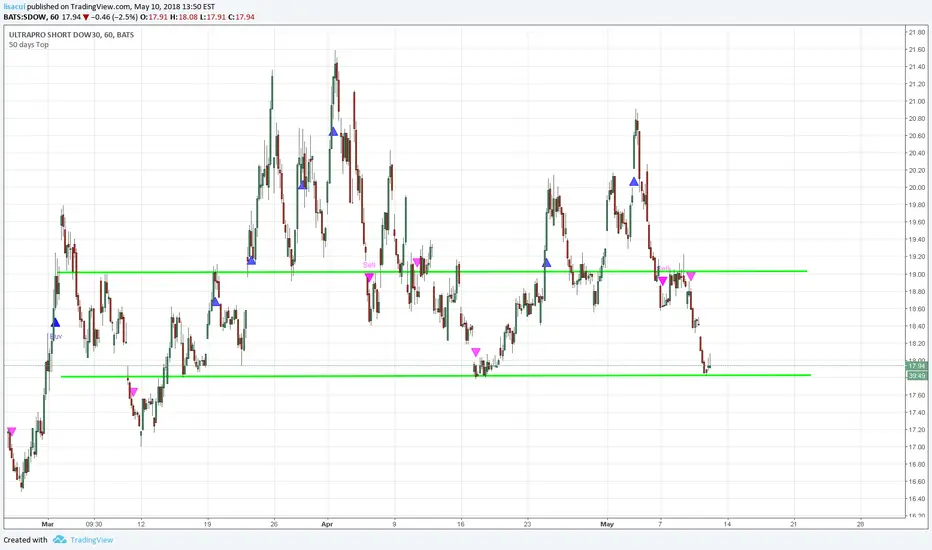Select the pink marker labeled Sell in early April
The height and width of the screenshot is (550, 932).
[369, 278]
